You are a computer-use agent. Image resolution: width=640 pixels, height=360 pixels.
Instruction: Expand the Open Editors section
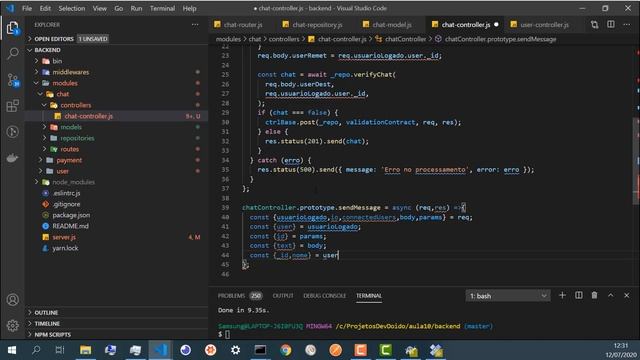coord(117,39)
